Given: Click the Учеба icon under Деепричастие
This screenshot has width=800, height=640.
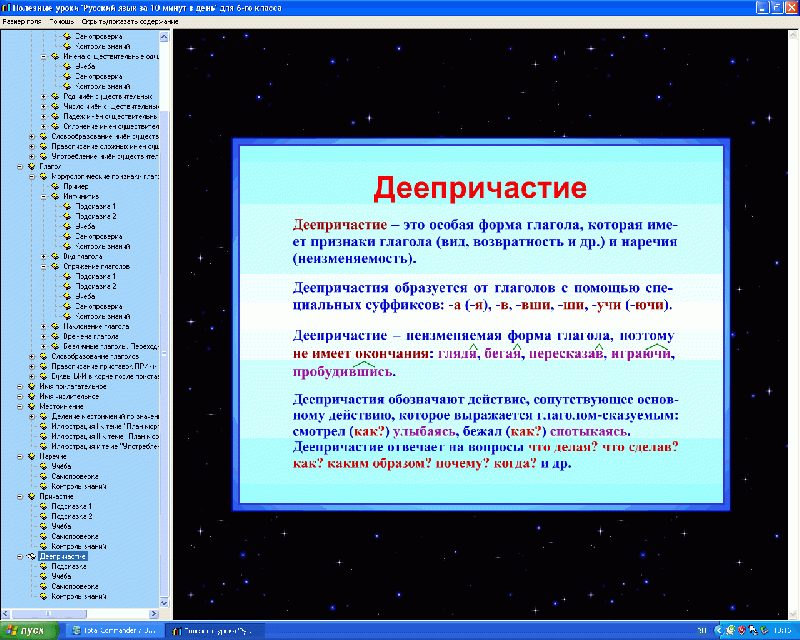Looking at the screenshot, I should point(43,576).
